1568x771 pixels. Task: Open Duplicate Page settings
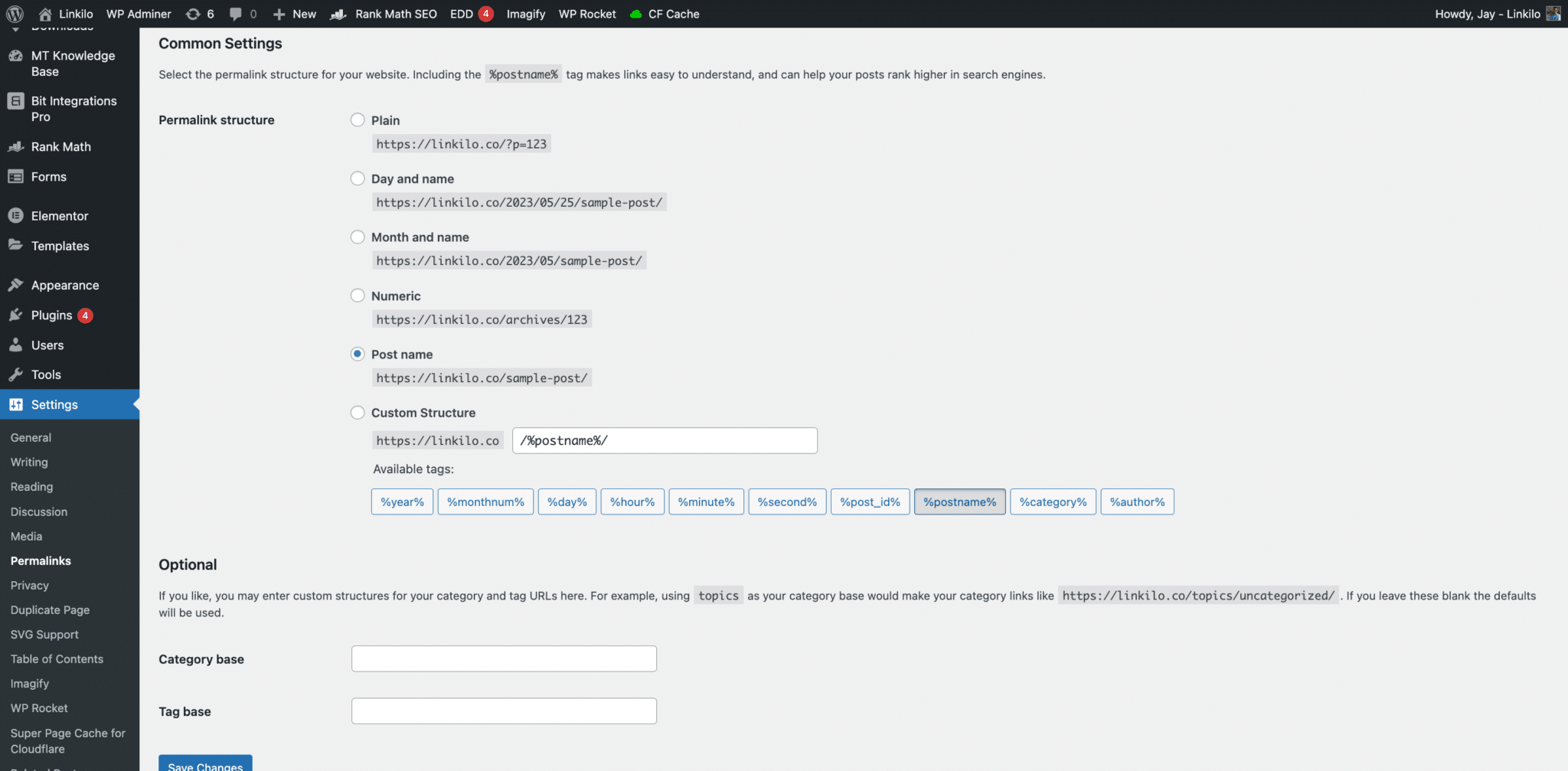tap(50, 609)
